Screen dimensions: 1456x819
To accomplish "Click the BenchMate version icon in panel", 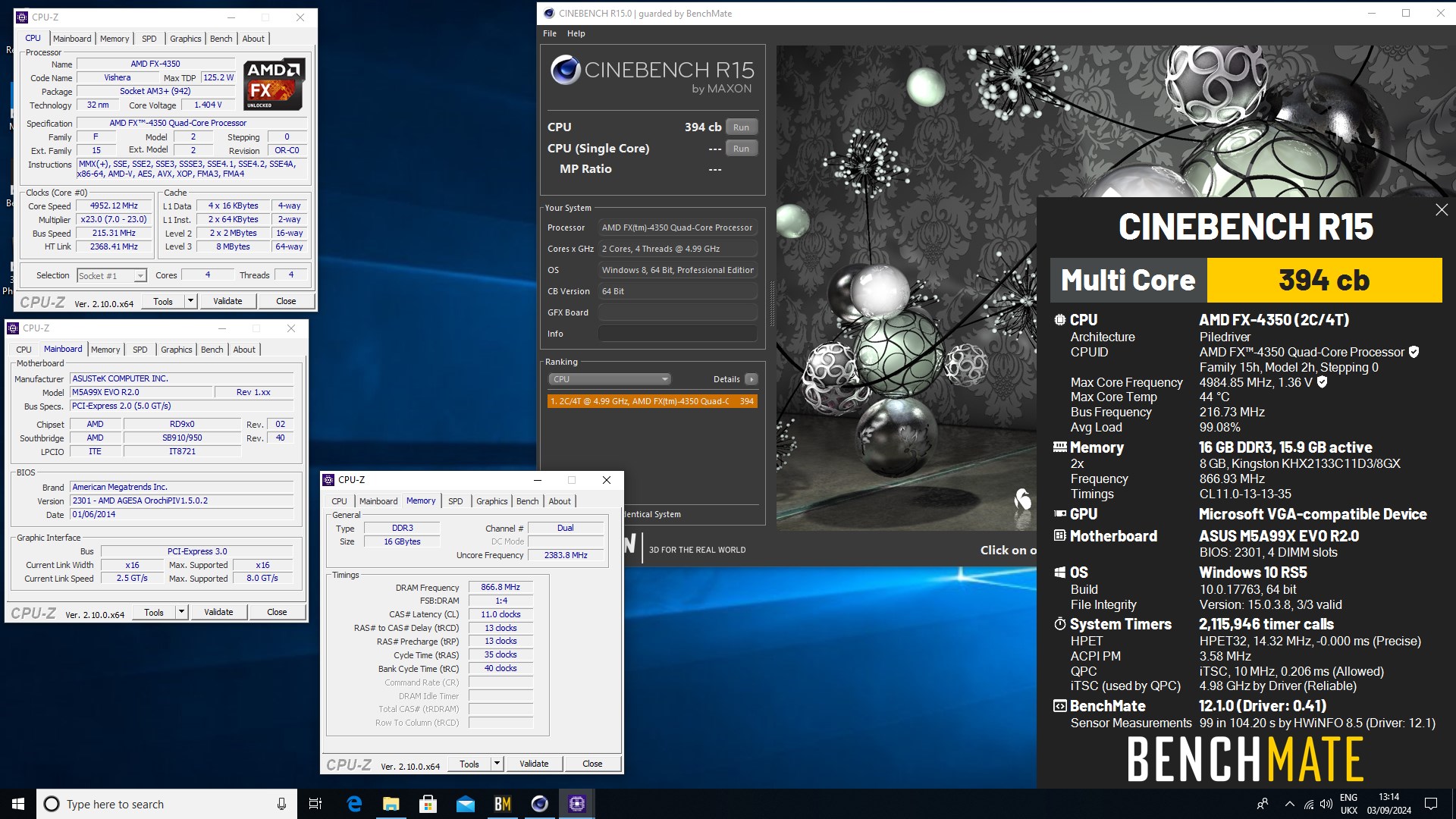I will 1059,706.
